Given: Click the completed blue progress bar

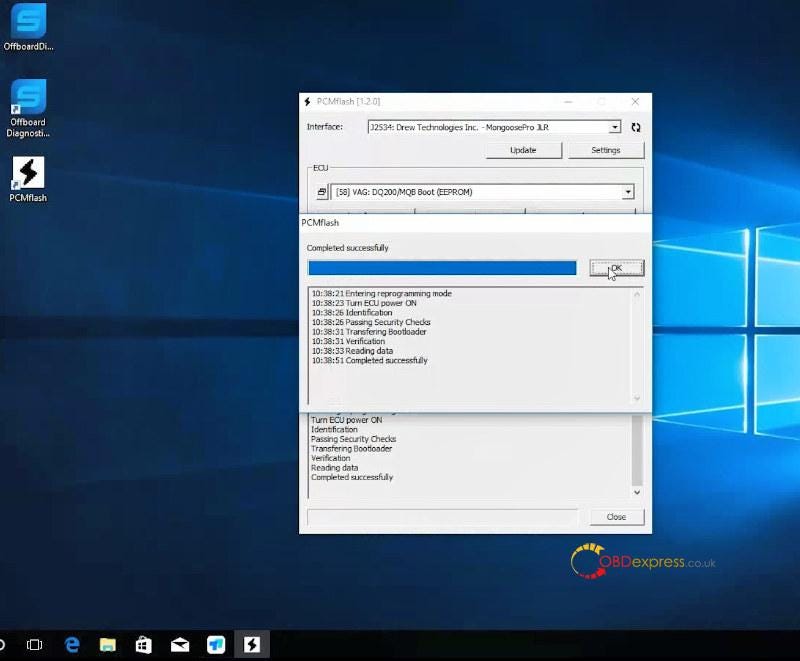Looking at the screenshot, I should click(x=442, y=268).
